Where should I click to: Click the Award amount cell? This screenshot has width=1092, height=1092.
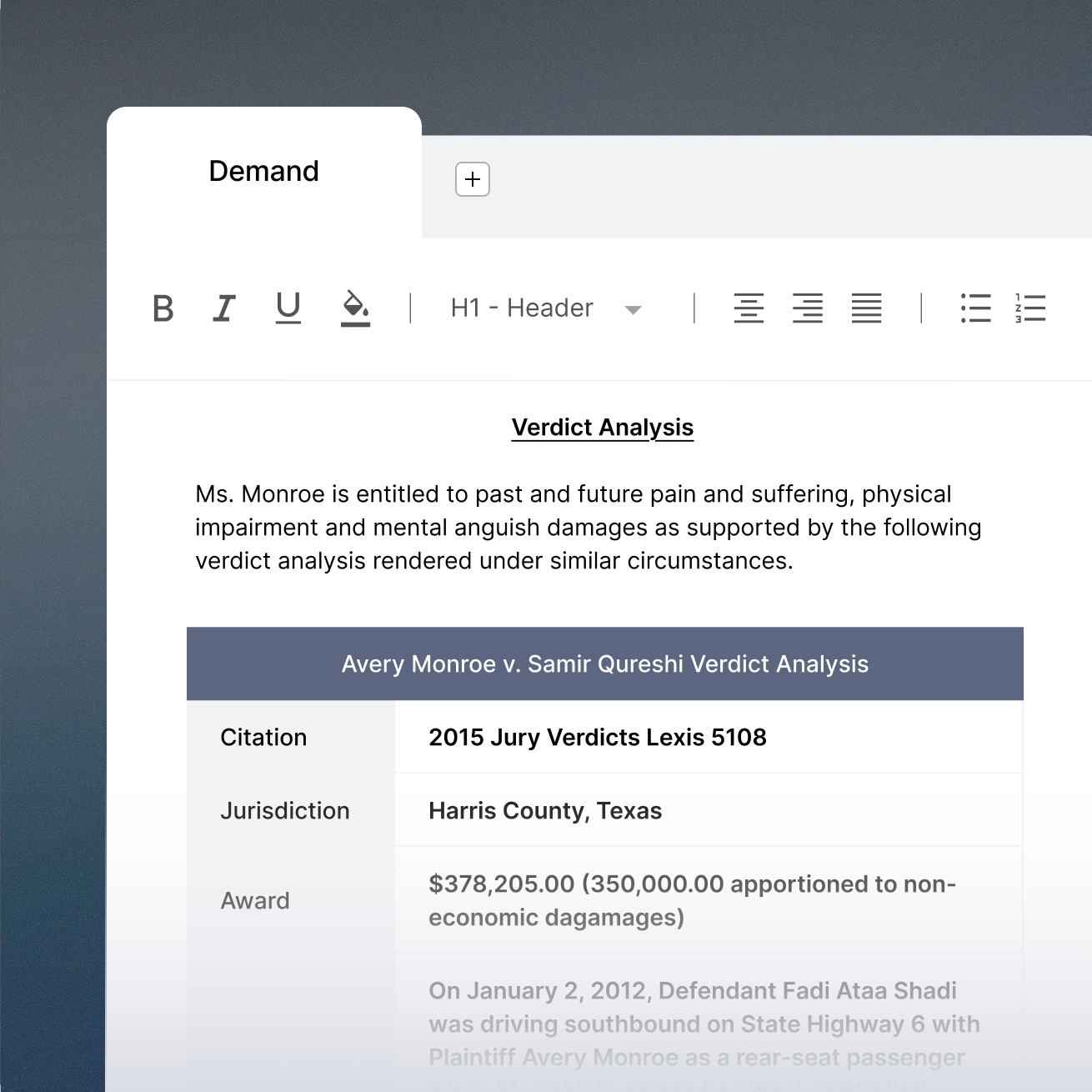pyautogui.click(x=692, y=900)
